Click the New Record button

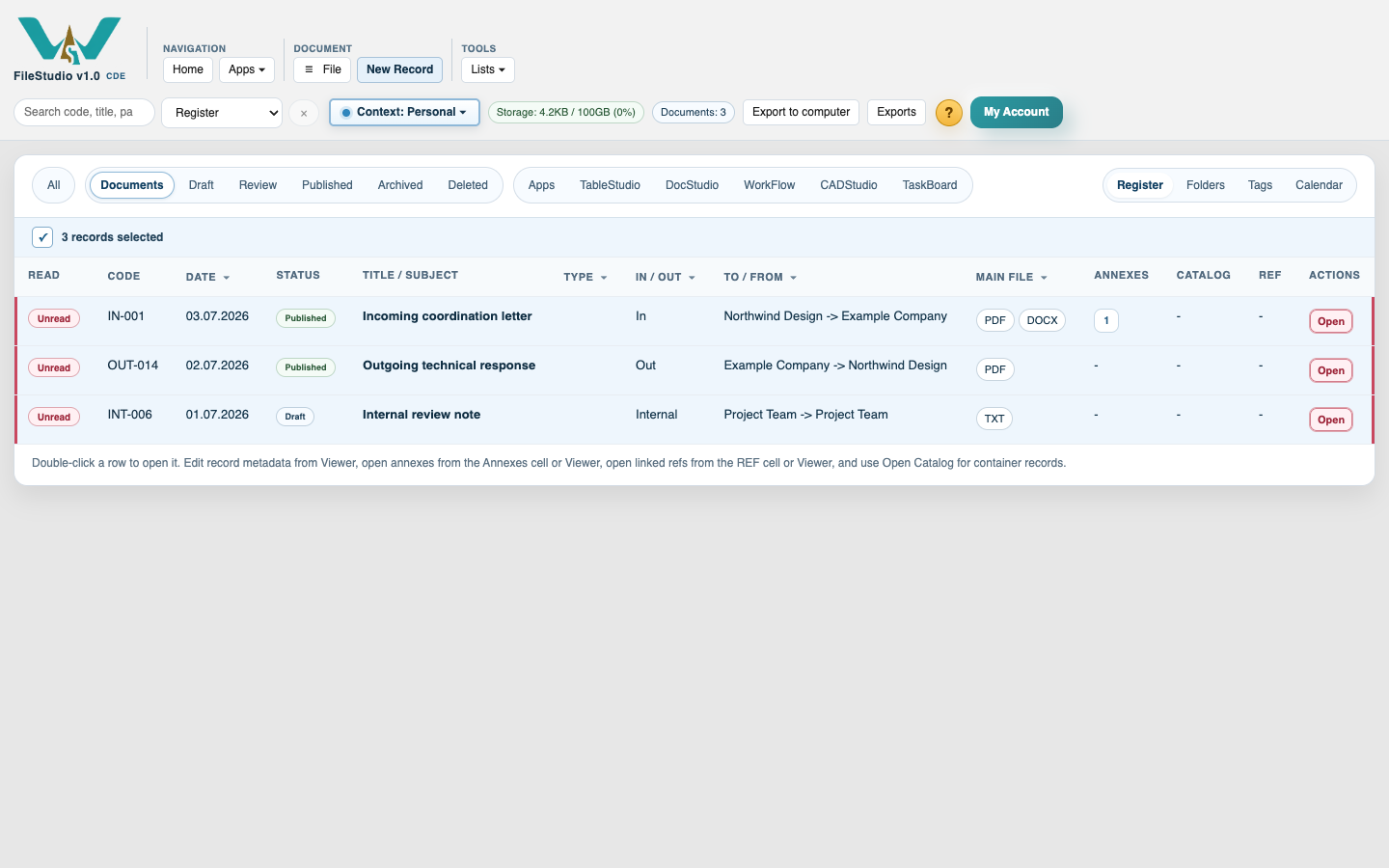click(399, 69)
